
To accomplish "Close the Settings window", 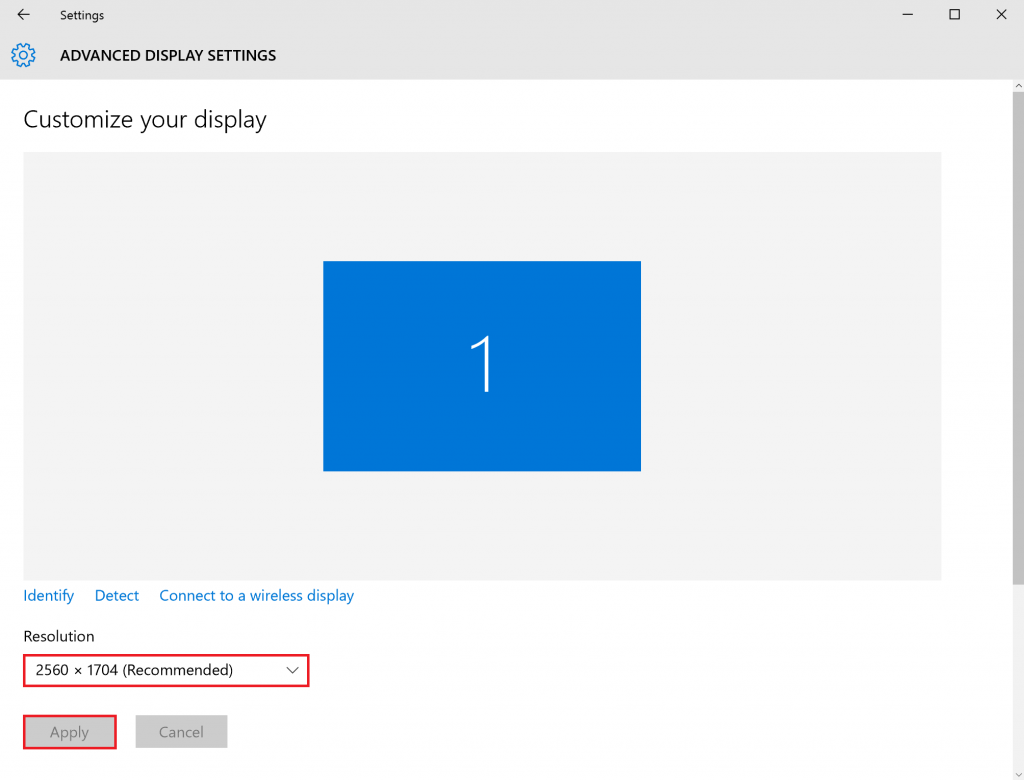I will [x=1001, y=14].
